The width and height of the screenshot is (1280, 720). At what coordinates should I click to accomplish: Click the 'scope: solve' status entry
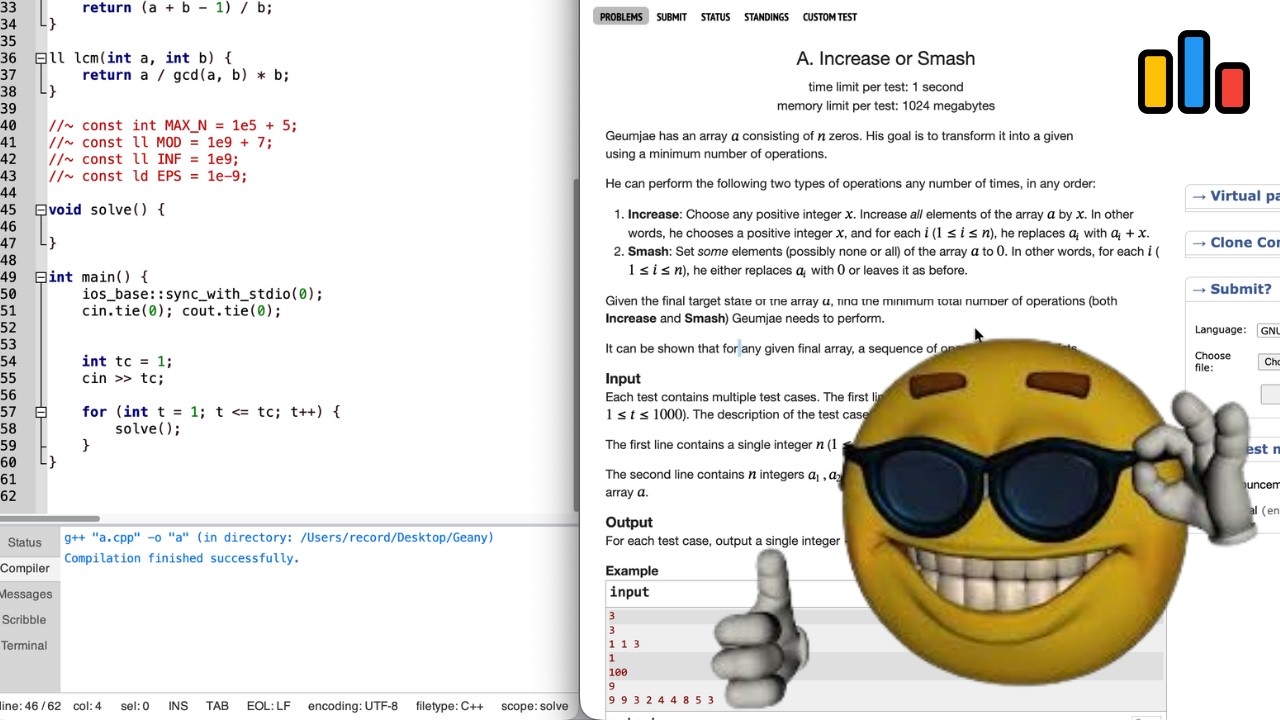click(x=535, y=706)
